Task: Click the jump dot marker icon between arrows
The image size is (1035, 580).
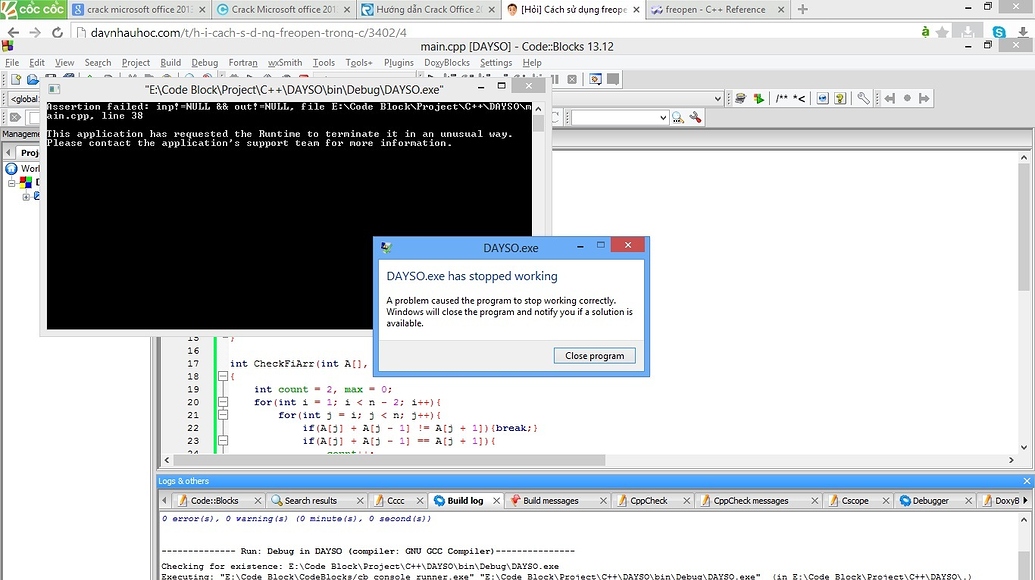Action: coord(907,98)
